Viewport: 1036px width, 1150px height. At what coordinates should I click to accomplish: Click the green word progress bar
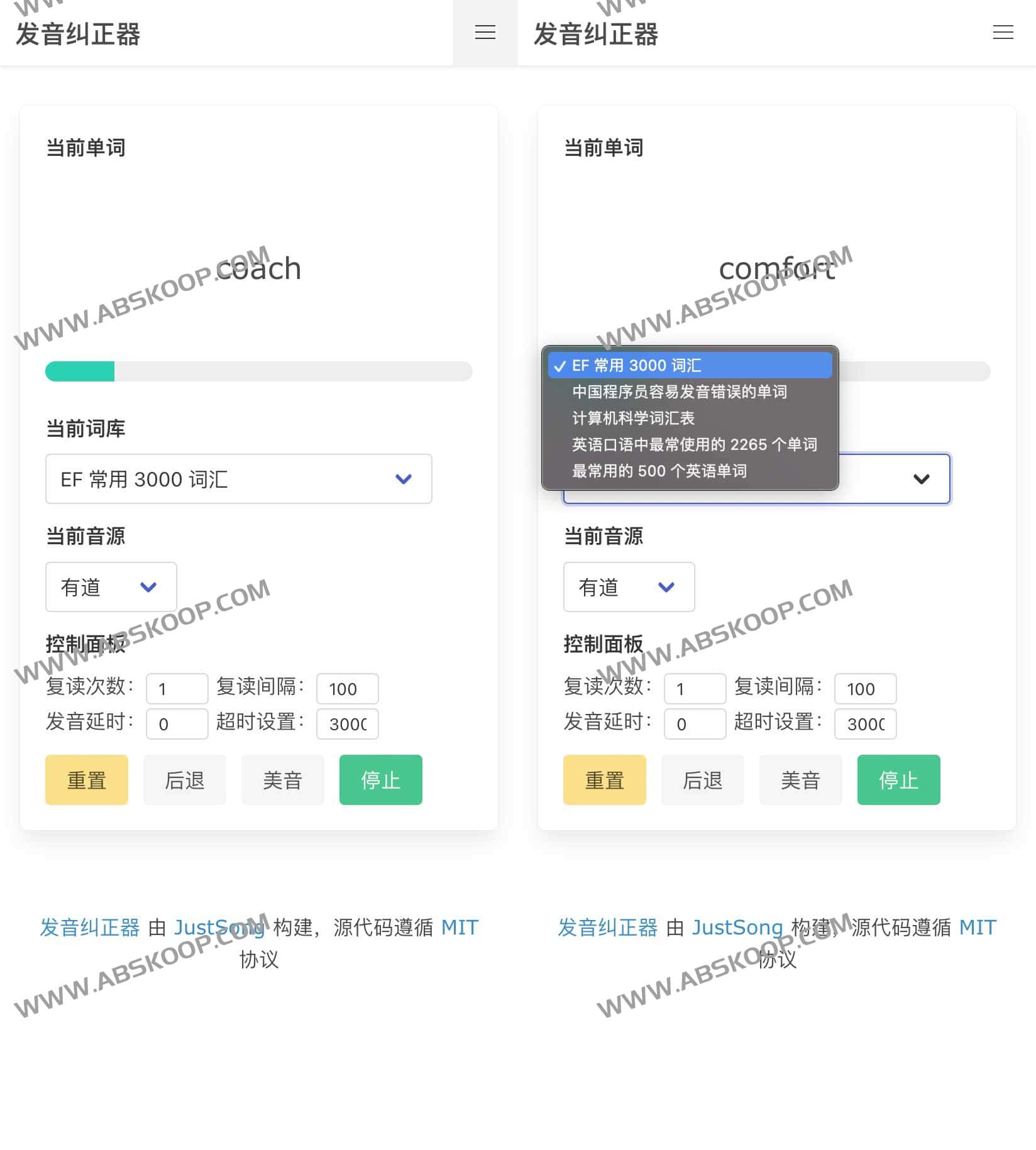click(79, 371)
